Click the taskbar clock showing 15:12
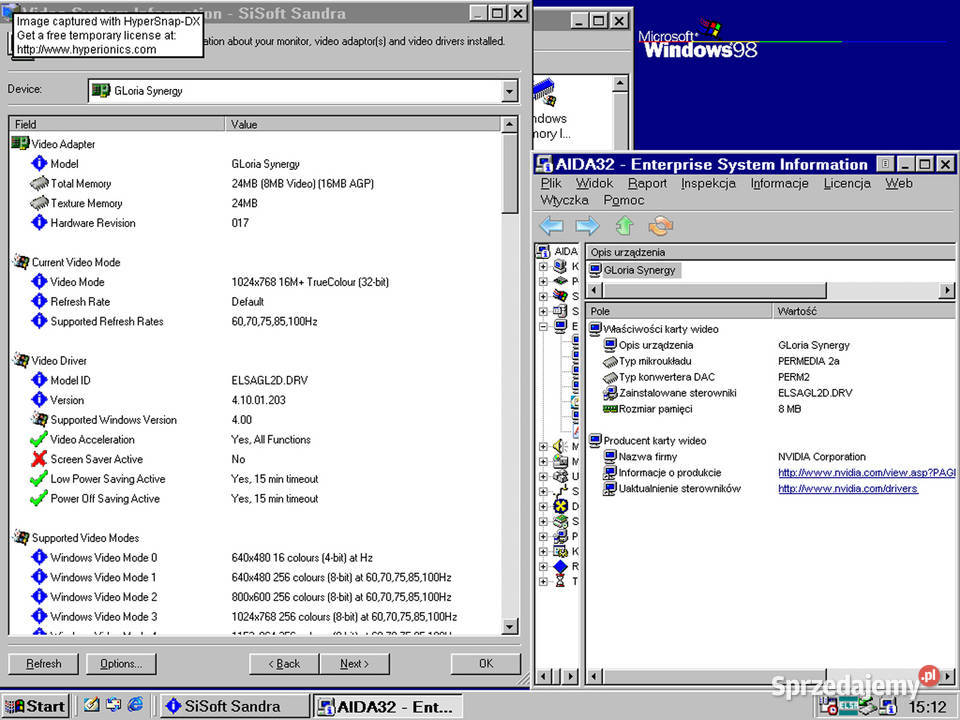The image size is (960, 720). tap(927, 707)
